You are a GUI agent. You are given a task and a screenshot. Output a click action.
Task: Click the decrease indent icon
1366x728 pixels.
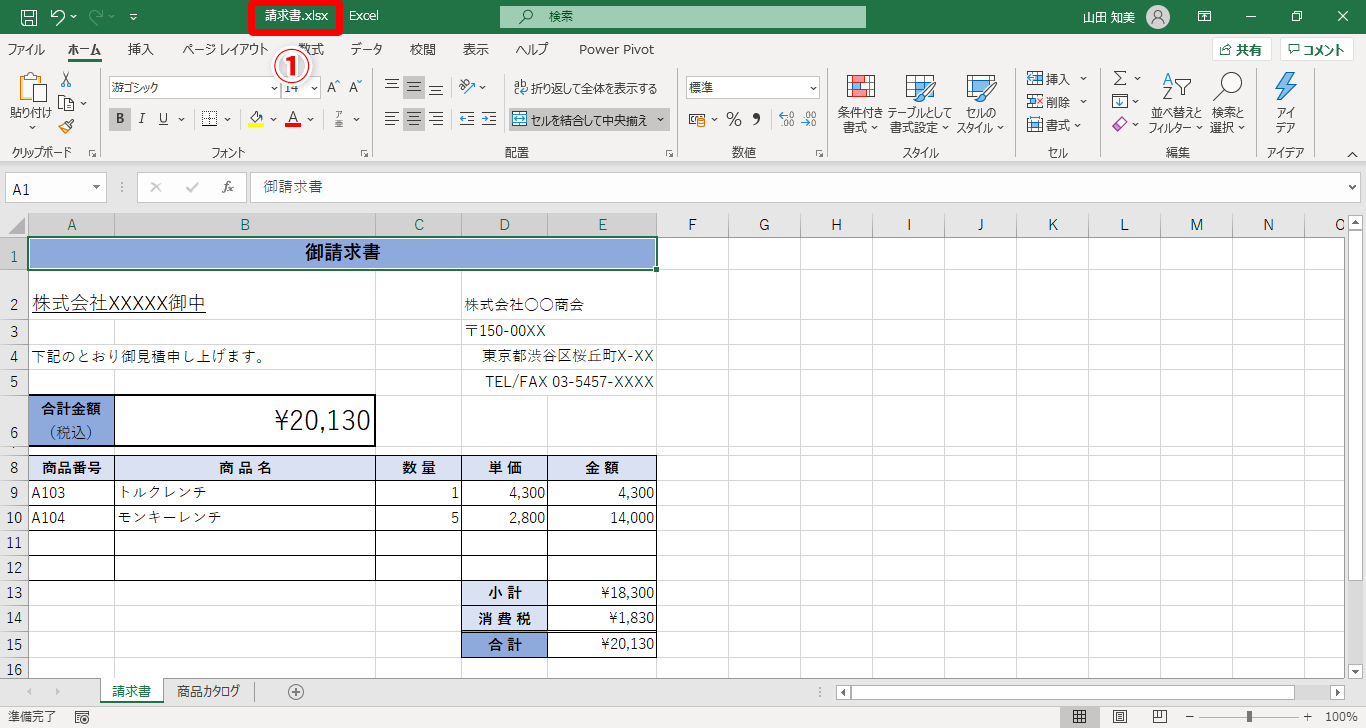(x=467, y=120)
